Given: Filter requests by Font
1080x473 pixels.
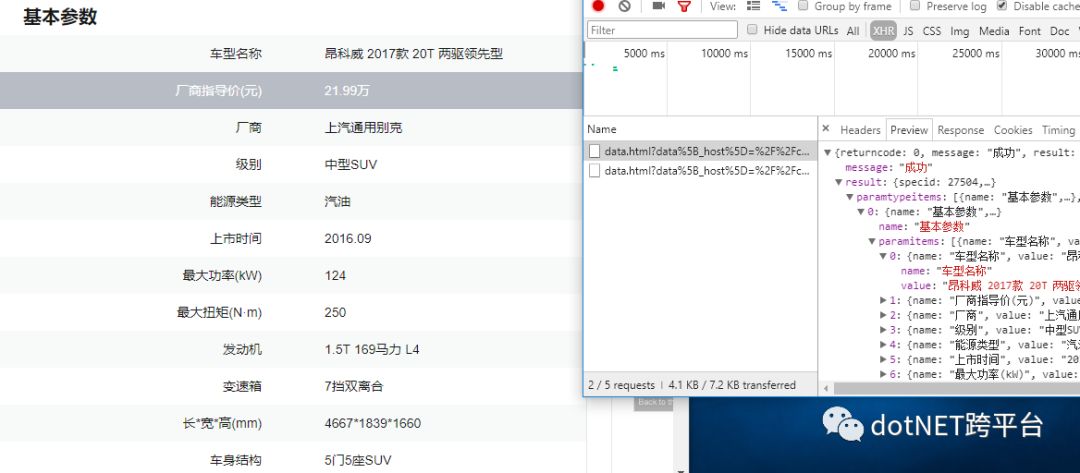Looking at the screenshot, I should pos(1030,30).
